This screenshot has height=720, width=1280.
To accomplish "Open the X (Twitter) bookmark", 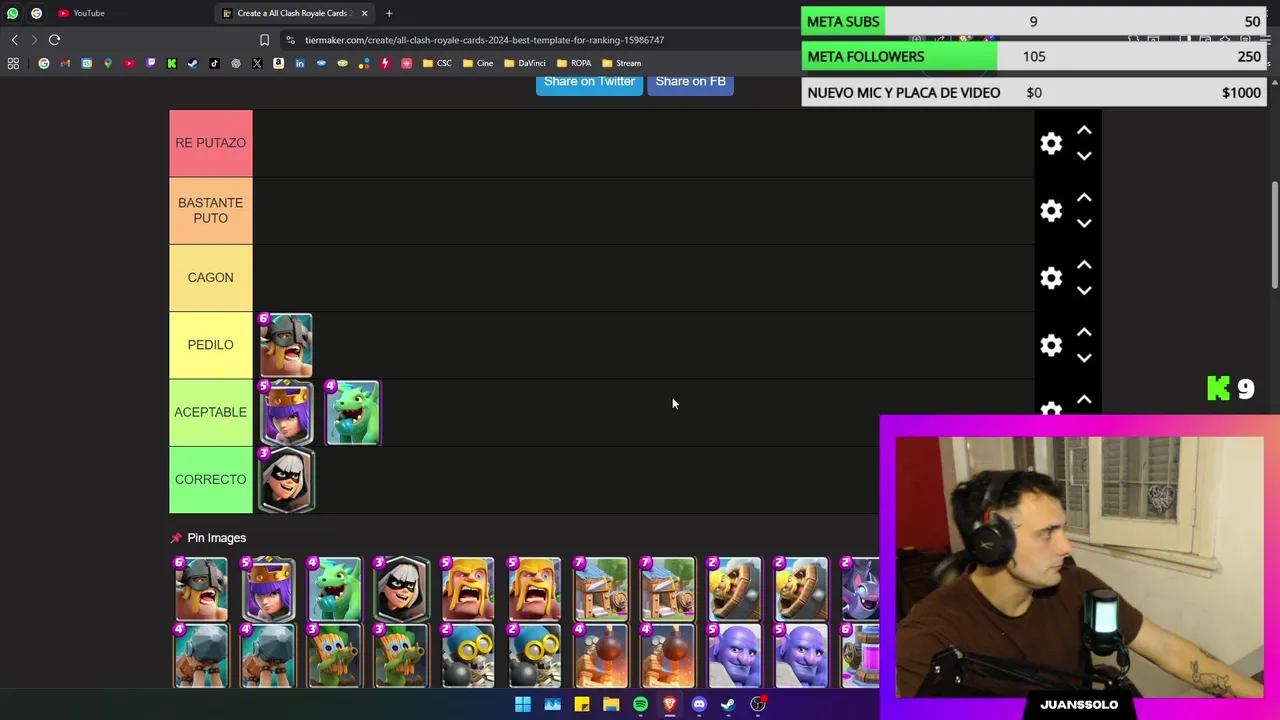I will (257, 63).
